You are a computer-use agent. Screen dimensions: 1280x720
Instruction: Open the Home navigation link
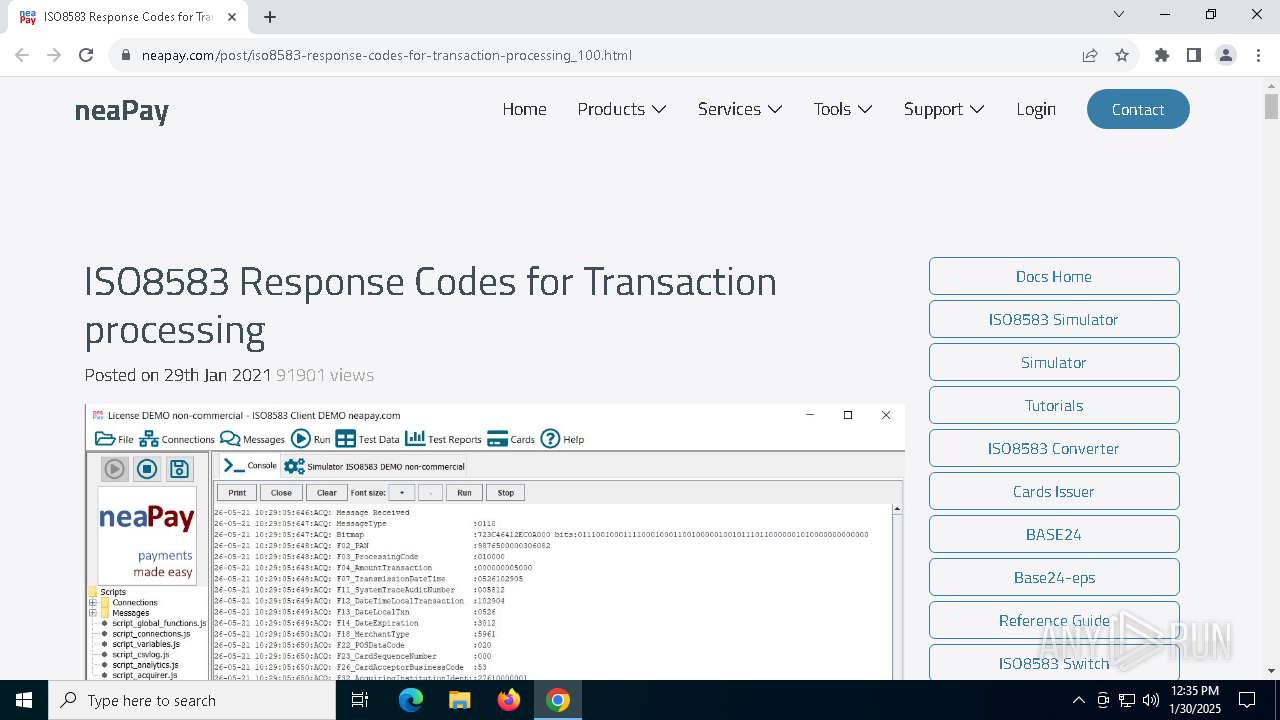pyautogui.click(x=524, y=109)
